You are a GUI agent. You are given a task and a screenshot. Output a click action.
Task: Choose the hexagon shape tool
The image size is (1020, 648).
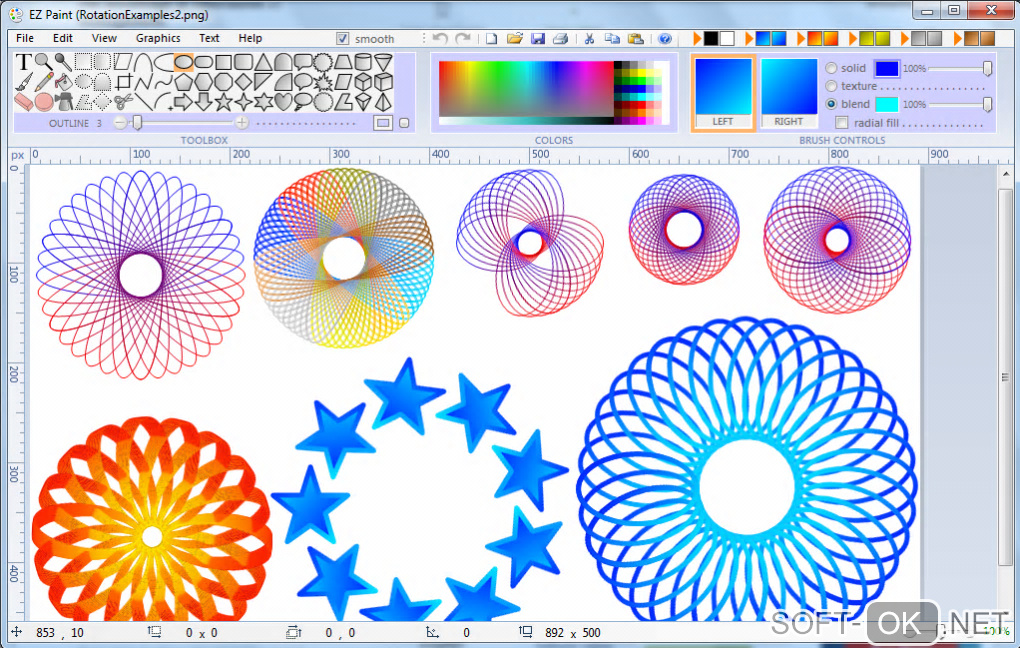tap(204, 83)
